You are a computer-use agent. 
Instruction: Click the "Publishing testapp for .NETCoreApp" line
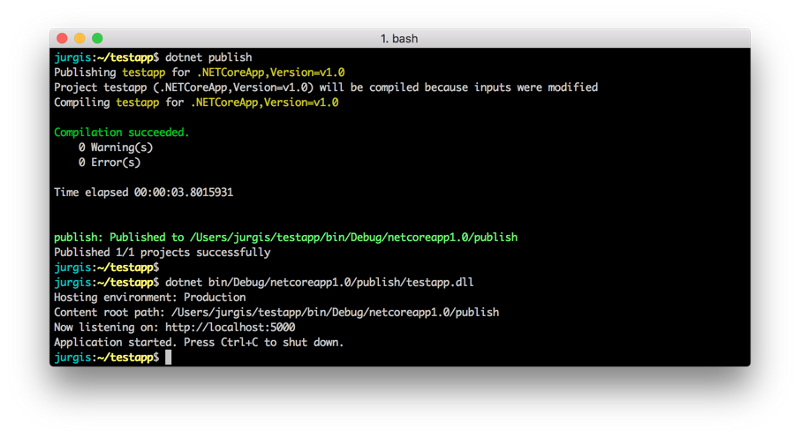click(x=198, y=72)
